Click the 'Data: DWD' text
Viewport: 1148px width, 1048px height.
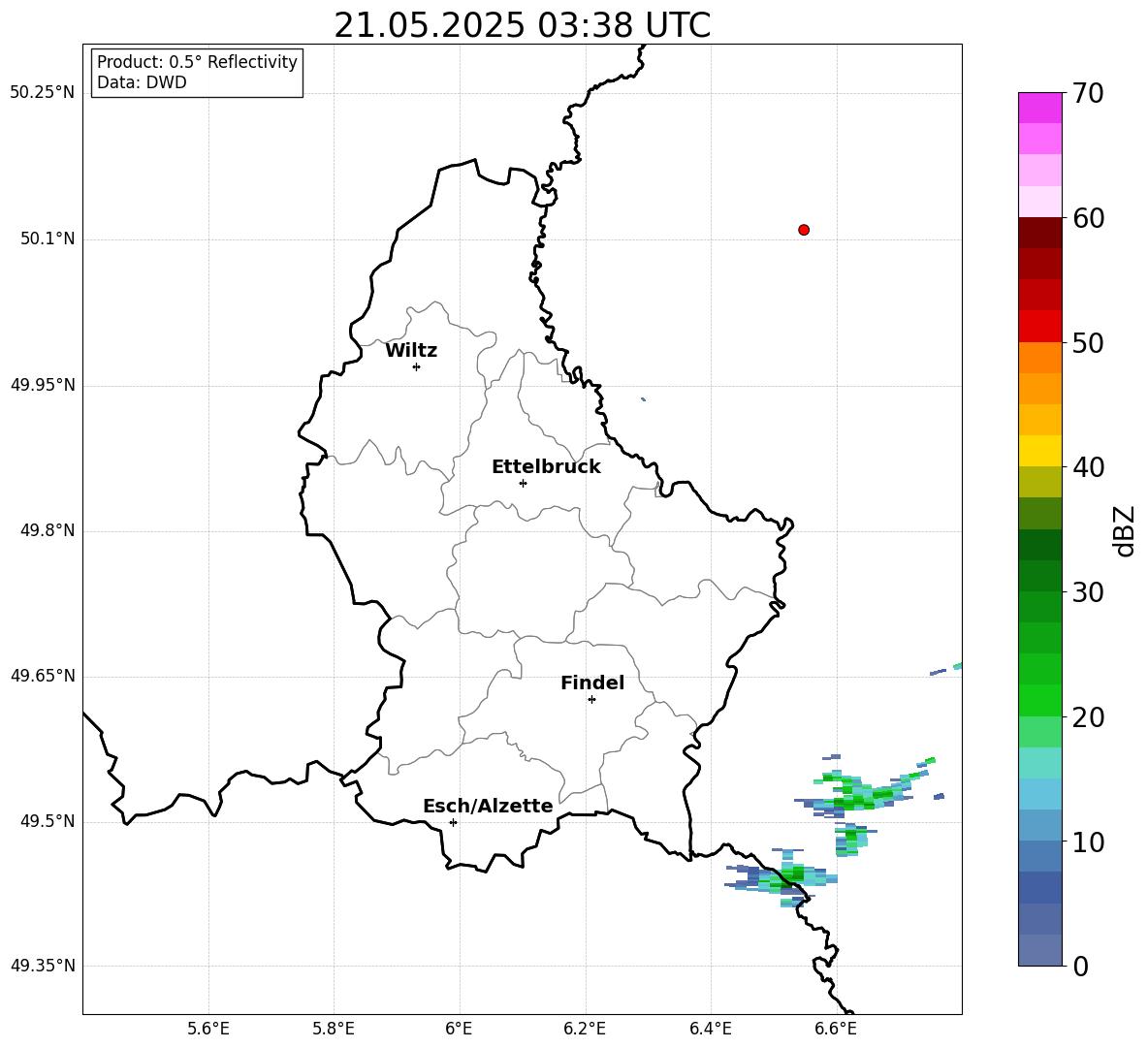tap(142, 82)
